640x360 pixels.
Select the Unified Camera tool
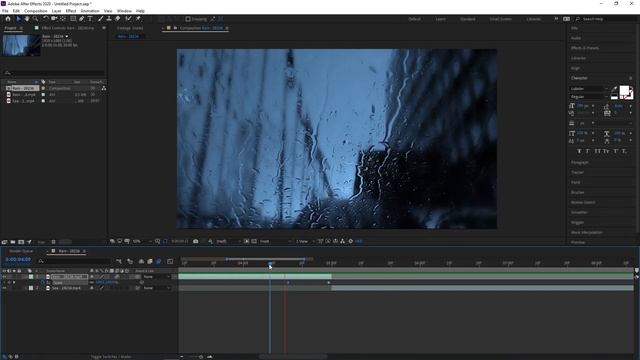(x=54, y=19)
